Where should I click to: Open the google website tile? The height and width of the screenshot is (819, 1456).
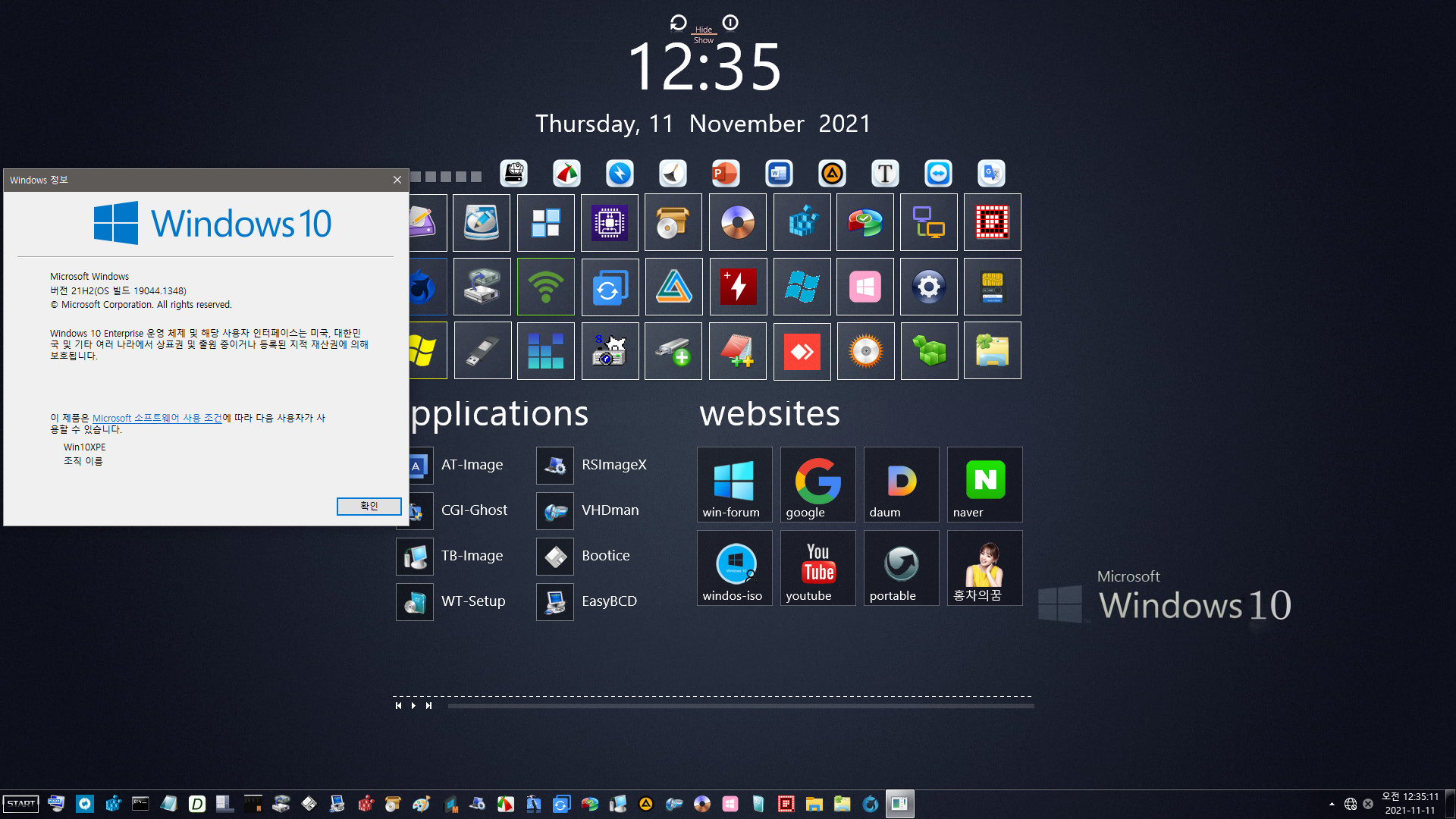818,485
